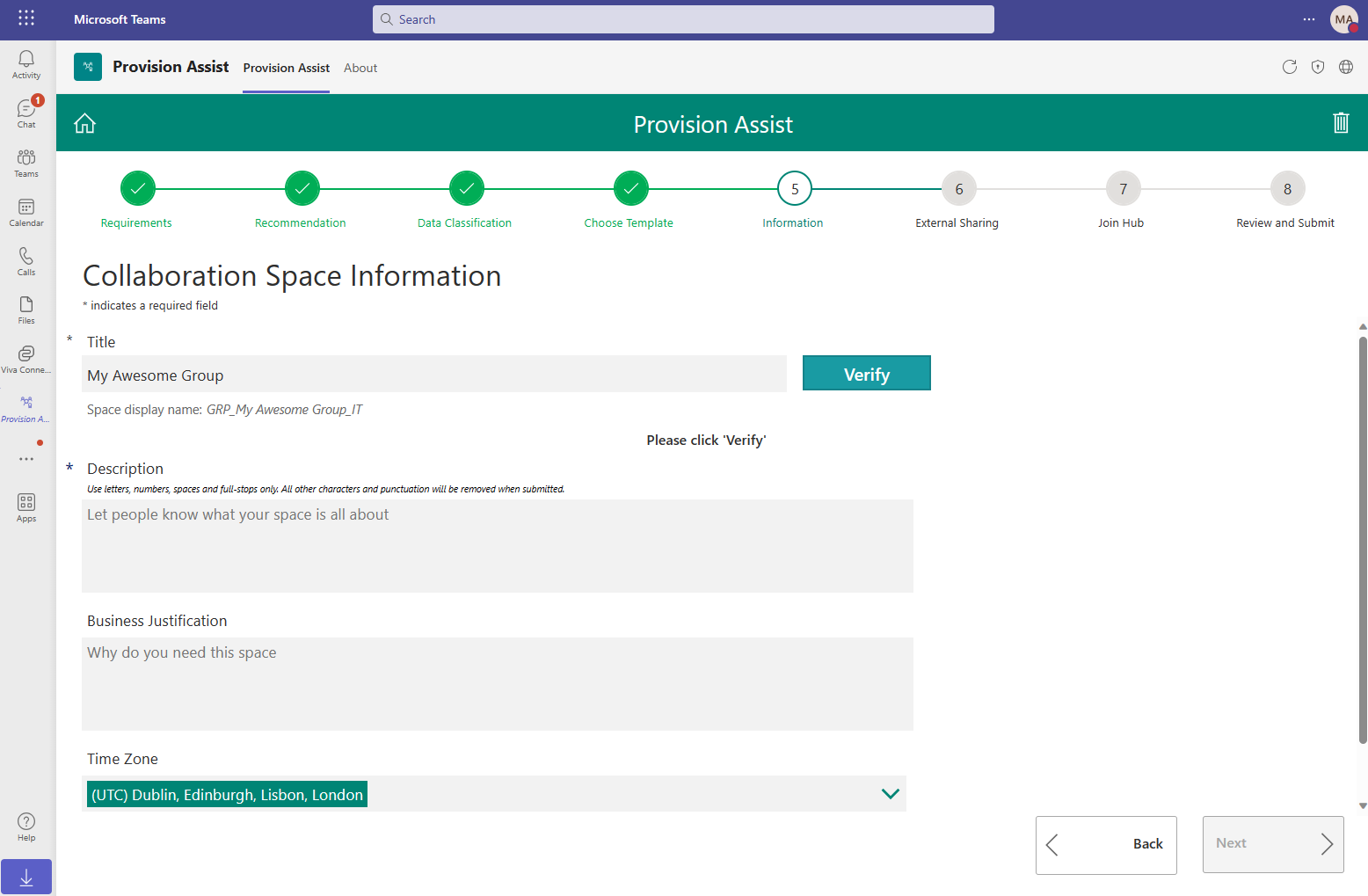Viewport: 1368px width, 896px height.
Task: Click the Teams Search box
Action: 683,19
